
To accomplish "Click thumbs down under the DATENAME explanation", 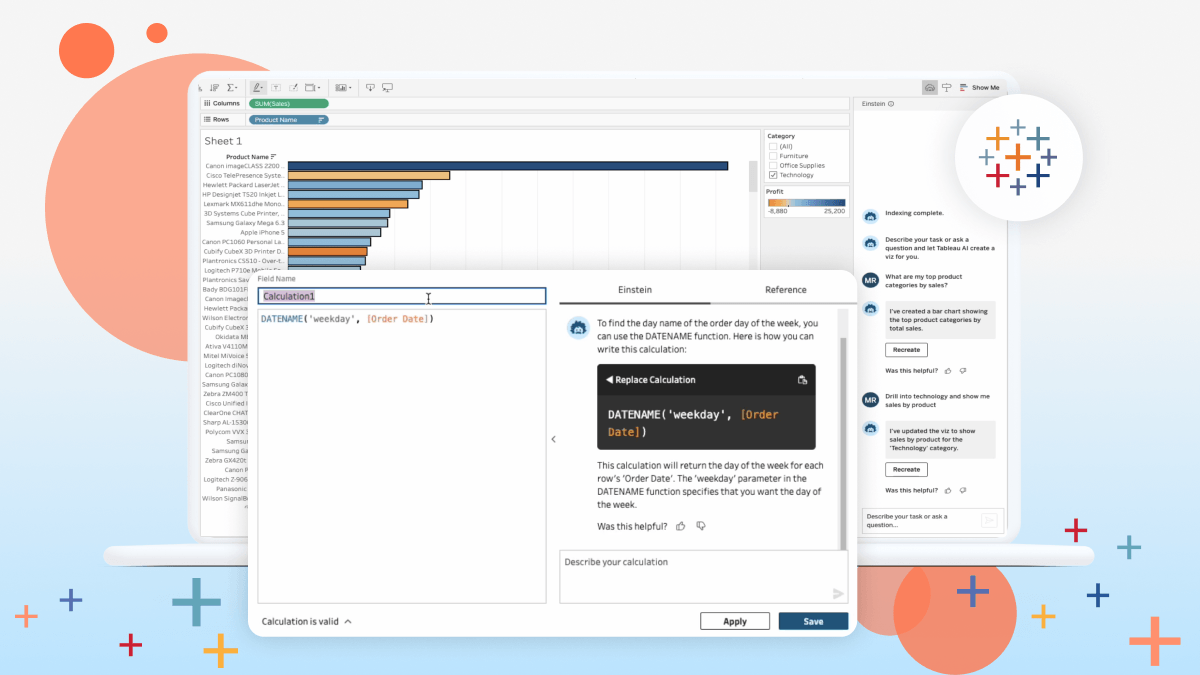I will coord(701,526).
